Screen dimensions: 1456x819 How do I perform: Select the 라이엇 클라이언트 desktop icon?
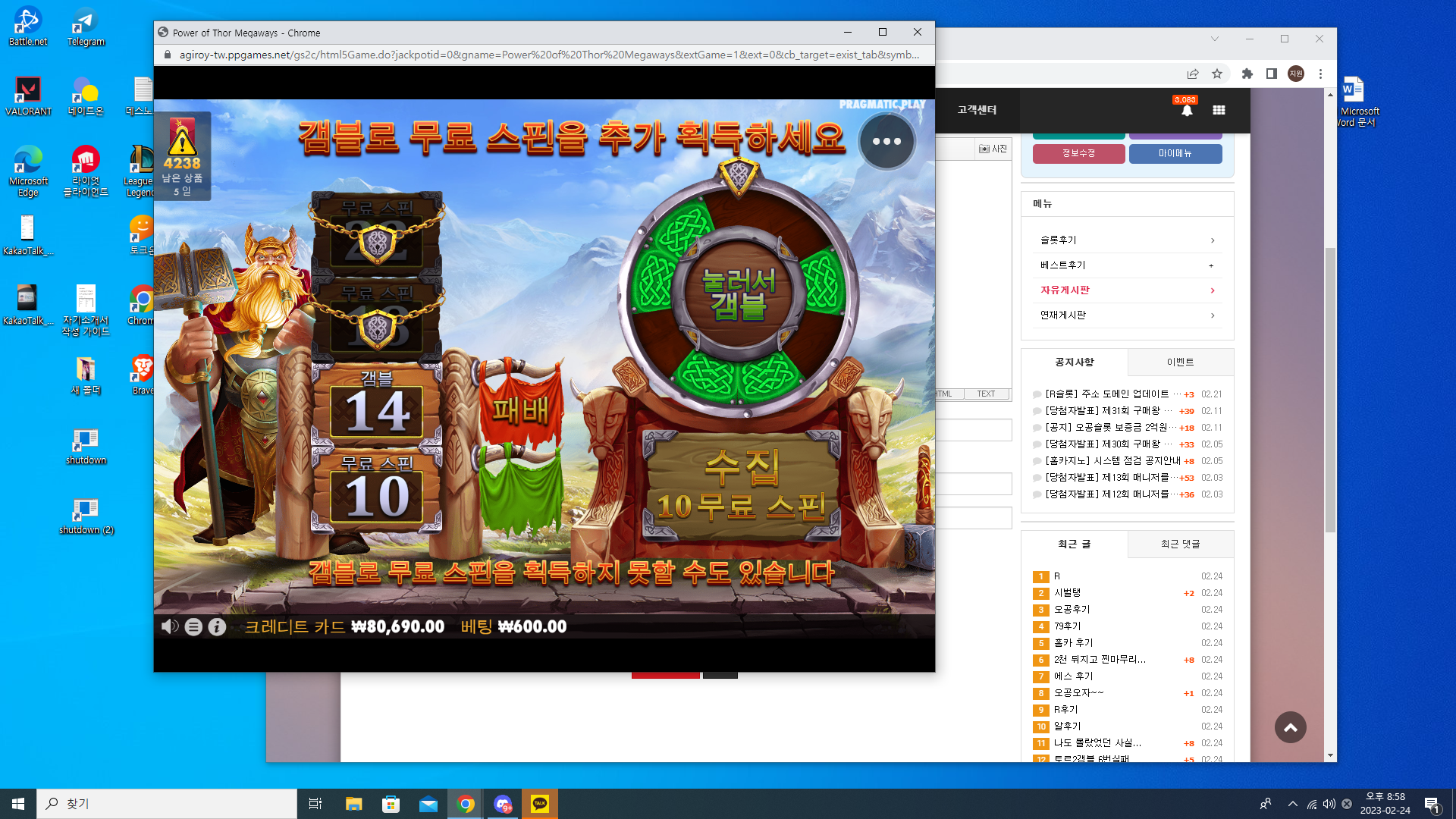coord(86,171)
